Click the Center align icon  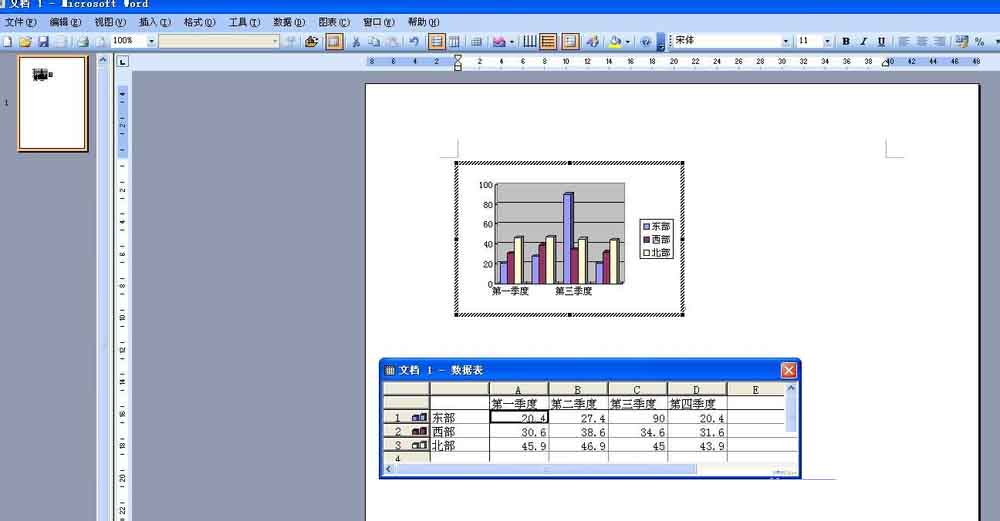pos(922,41)
